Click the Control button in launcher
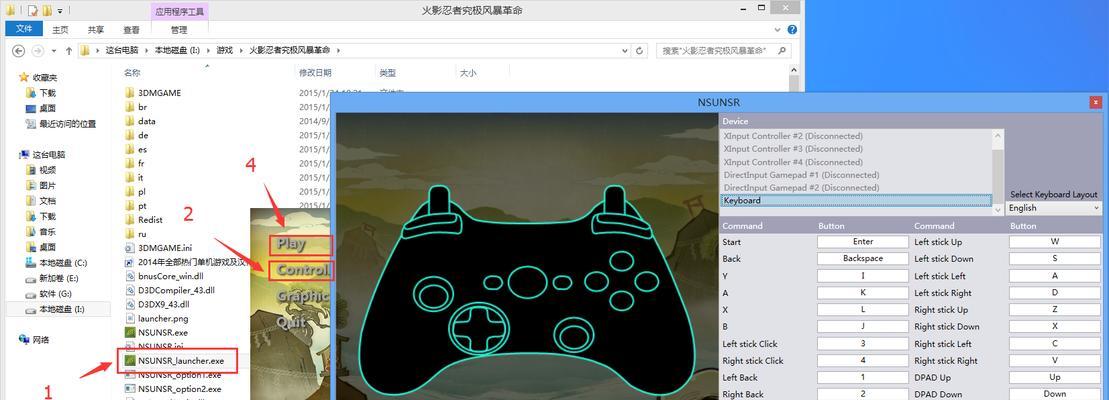The image size is (1109, 400). (301, 270)
